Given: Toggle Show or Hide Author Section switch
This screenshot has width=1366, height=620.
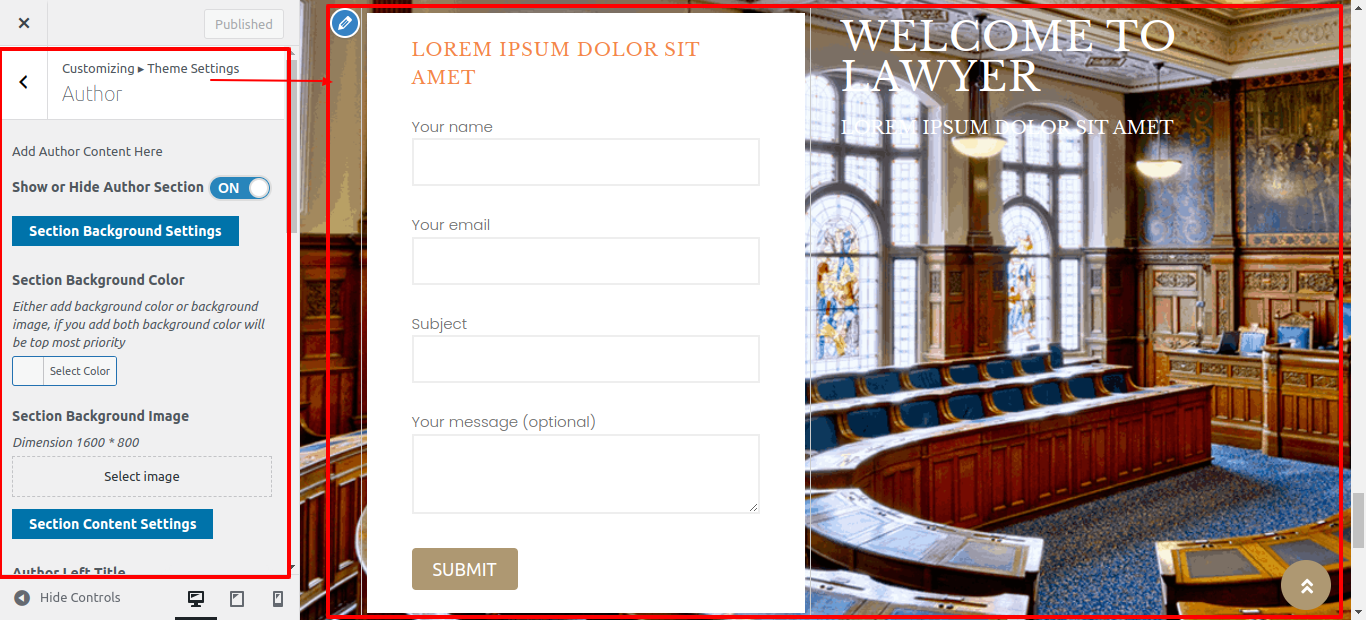Looking at the screenshot, I should tap(240, 188).
